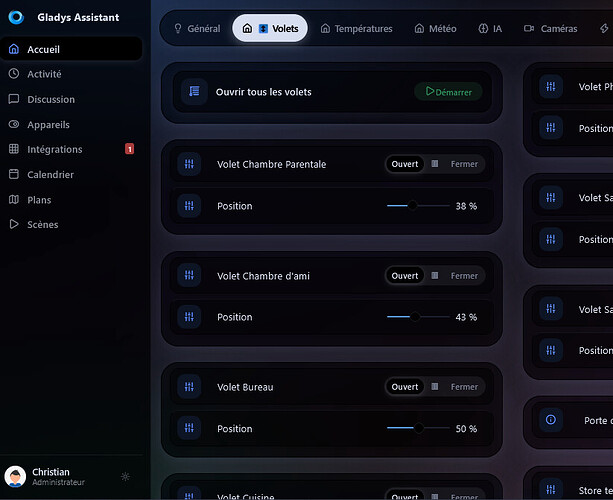
Task: Toggle theme with the sun icon
Action: point(125,477)
